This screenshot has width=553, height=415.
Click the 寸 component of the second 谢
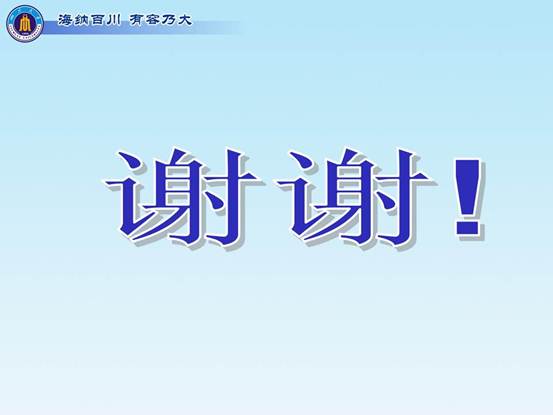(x=406, y=196)
